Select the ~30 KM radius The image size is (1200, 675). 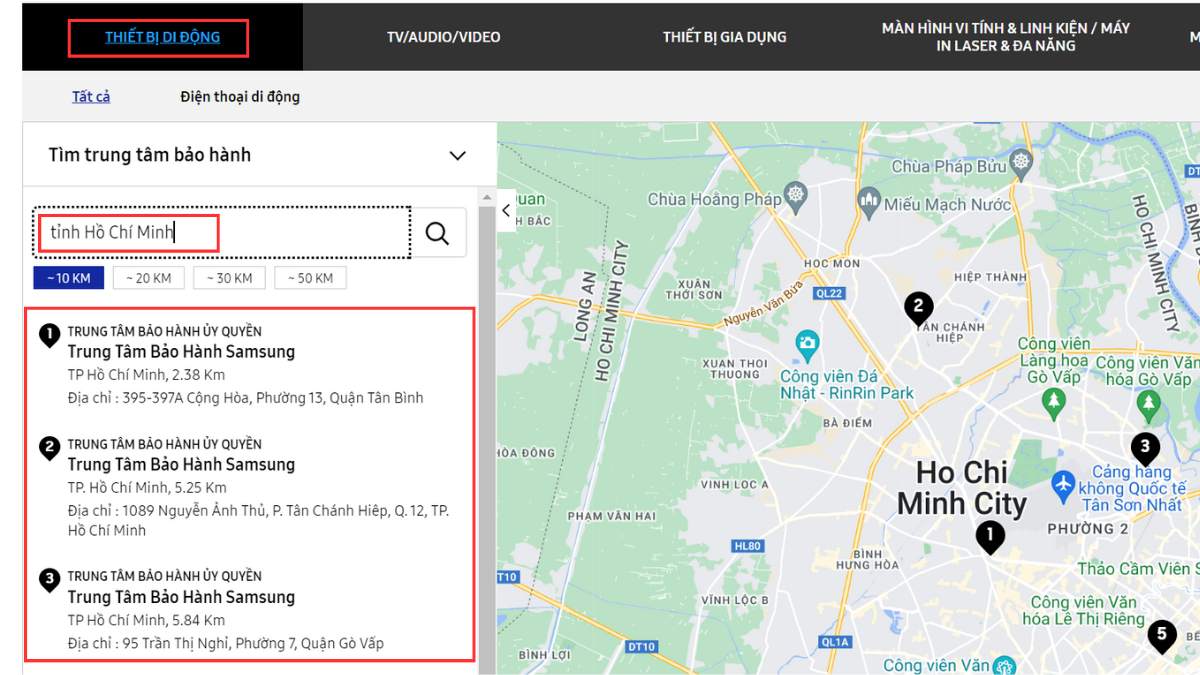click(229, 278)
